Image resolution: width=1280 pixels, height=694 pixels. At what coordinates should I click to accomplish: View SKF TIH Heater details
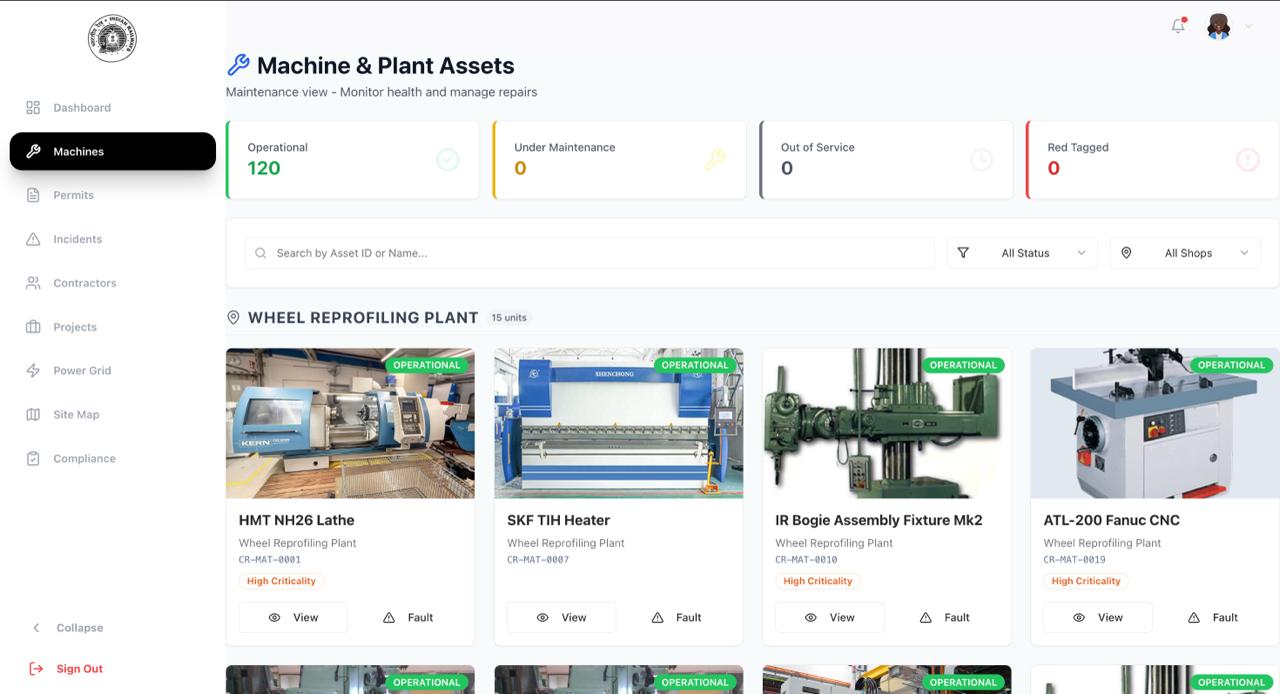tap(561, 617)
